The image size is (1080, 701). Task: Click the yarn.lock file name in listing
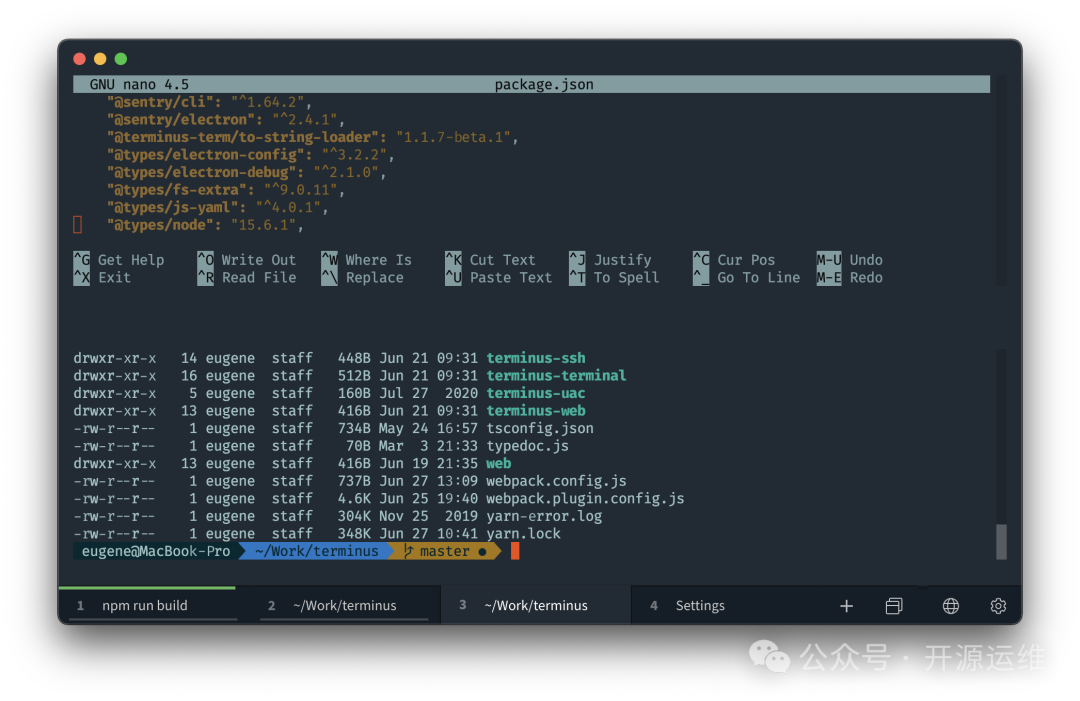coord(523,534)
